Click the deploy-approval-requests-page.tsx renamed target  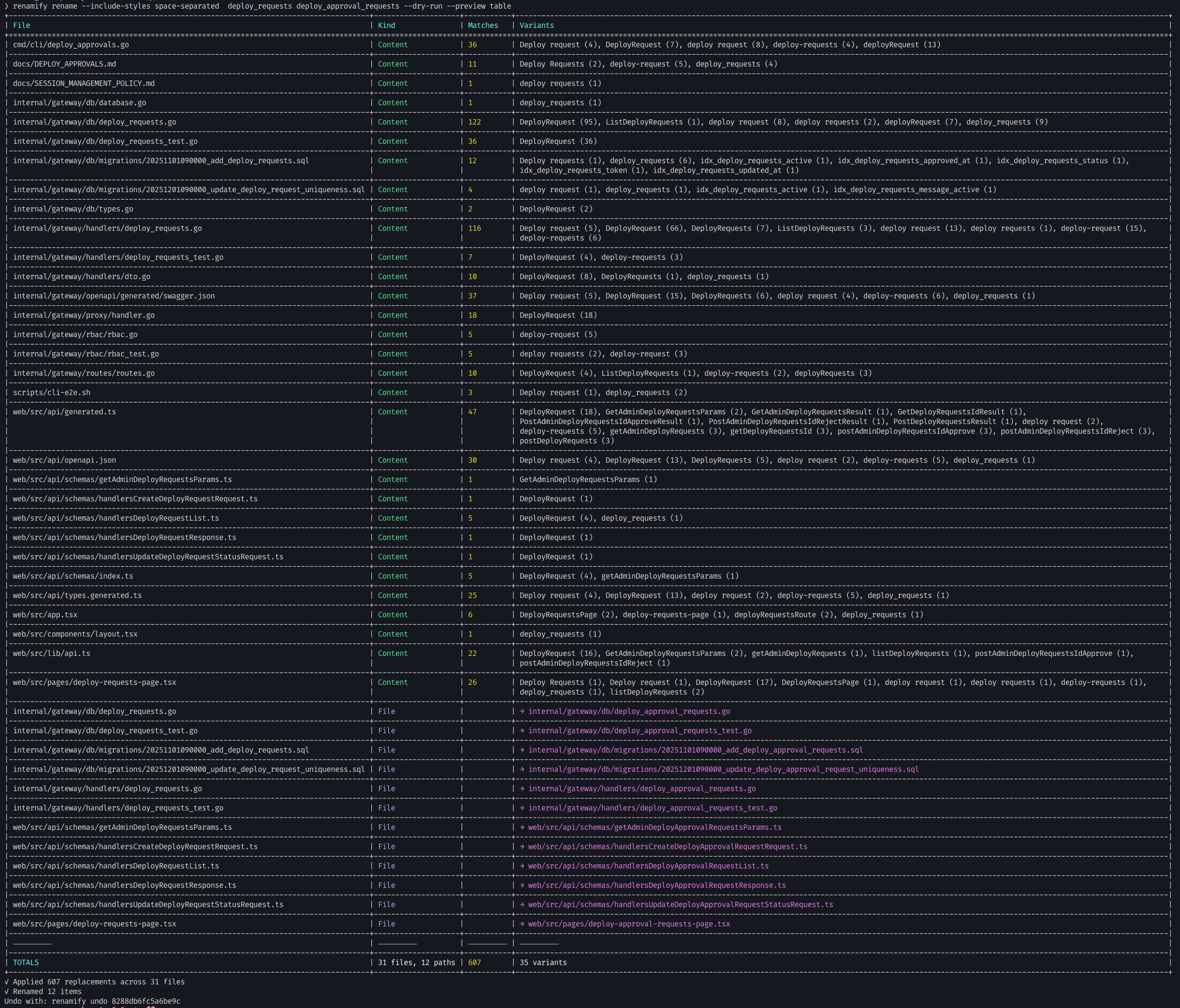628,924
